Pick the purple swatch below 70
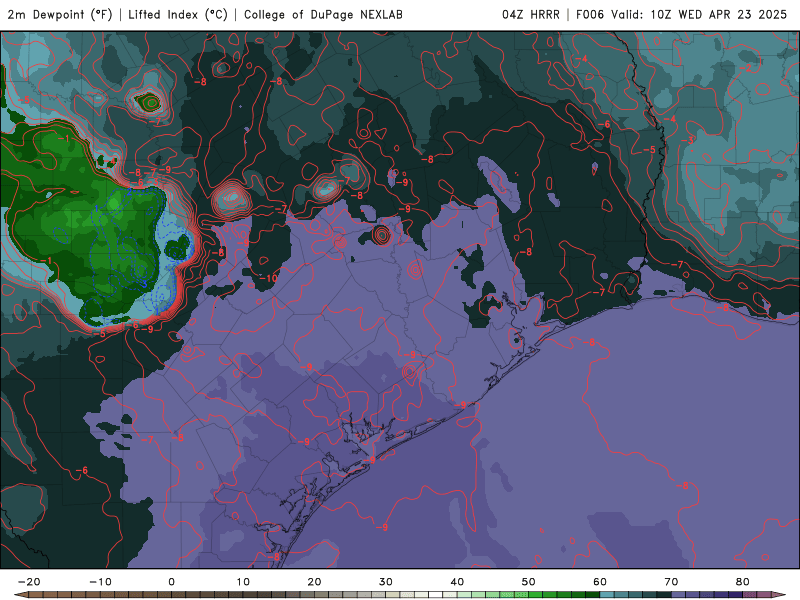Viewport: 800px width, 600px height. point(679,595)
